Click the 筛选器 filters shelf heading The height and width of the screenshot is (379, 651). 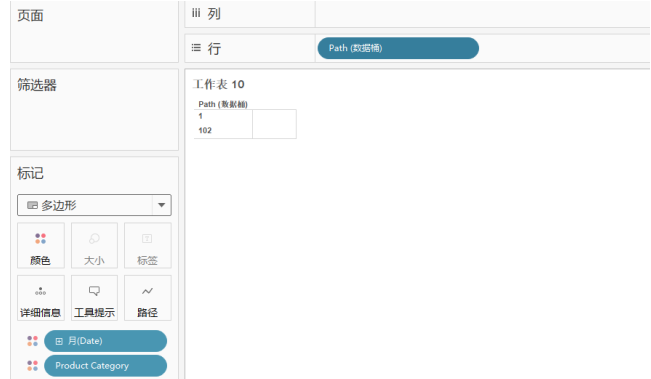point(37,85)
